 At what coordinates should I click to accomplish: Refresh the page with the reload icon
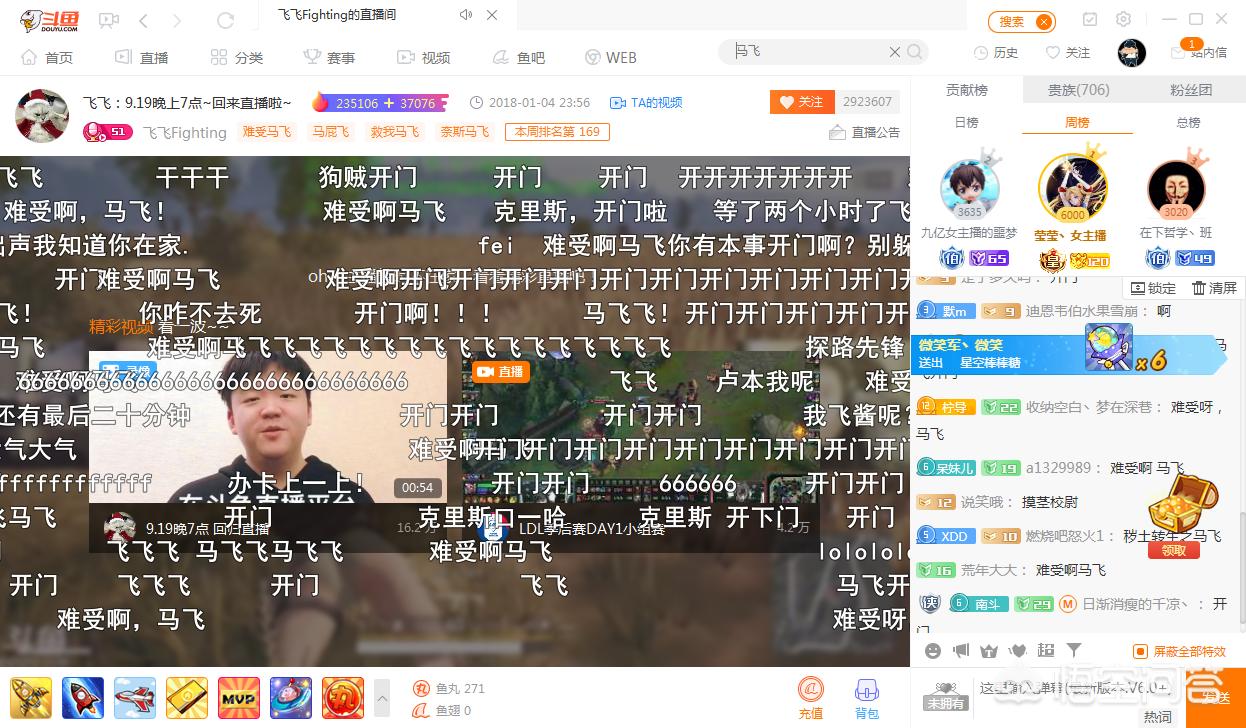pyautogui.click(x=226, y=21)
